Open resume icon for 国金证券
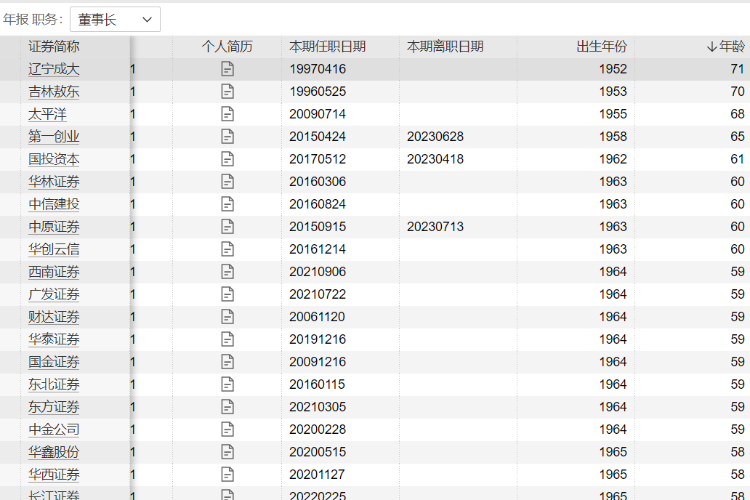Screen dimensions: 750x500 point(228,361)
